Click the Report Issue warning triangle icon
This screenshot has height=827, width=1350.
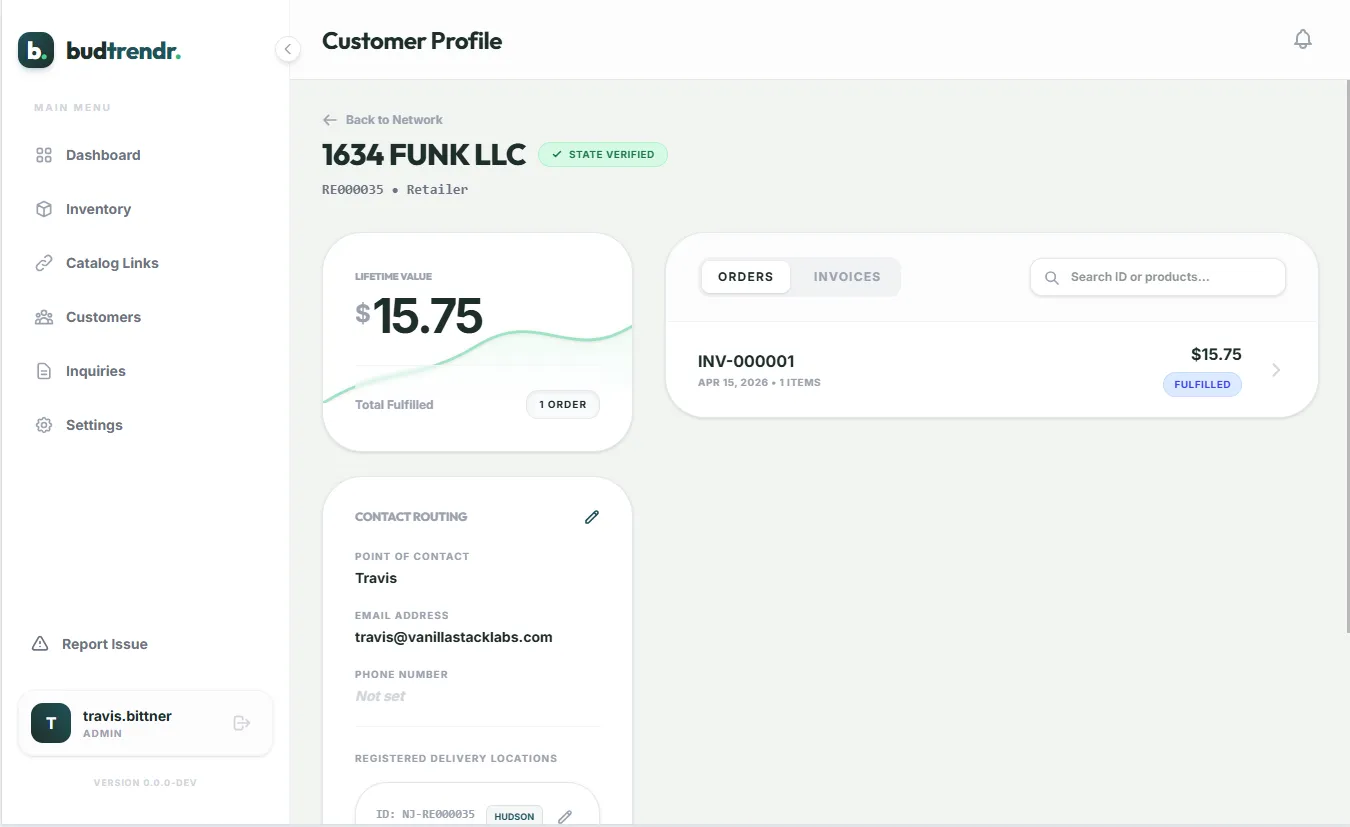pyautogui.click(x=40, y=644)
